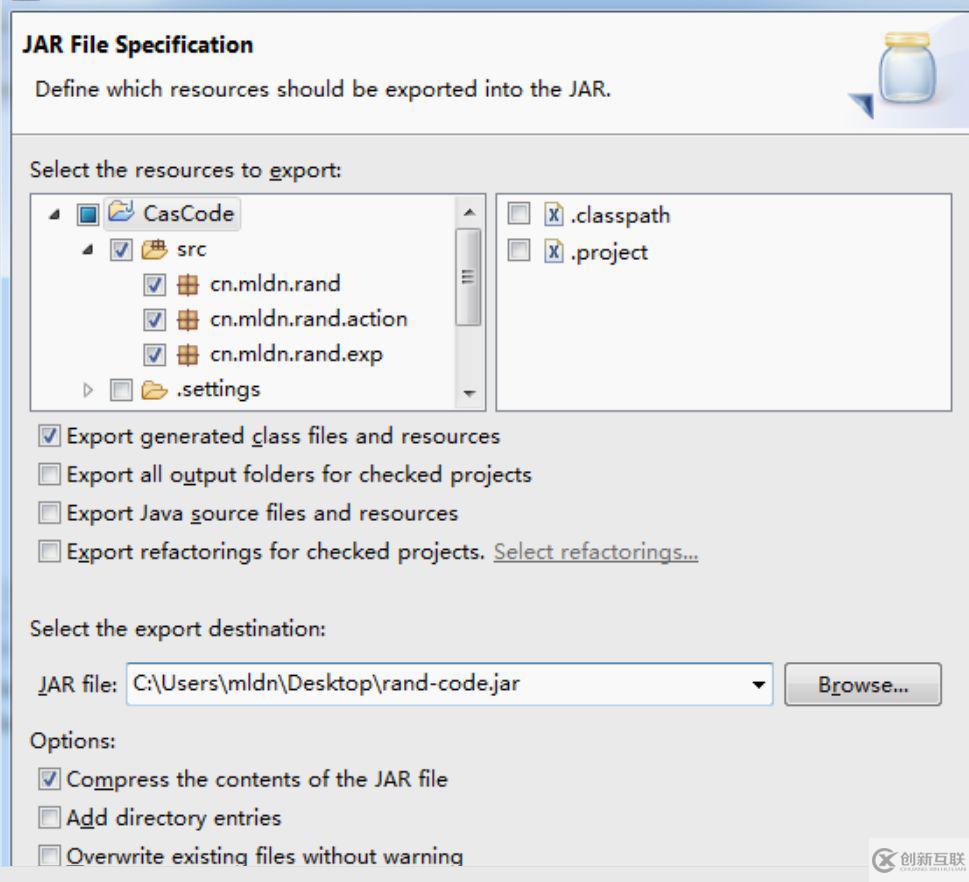Screen dimensions: 969x882
Task: Open the Select refactorings link
Action: [596, 551]
